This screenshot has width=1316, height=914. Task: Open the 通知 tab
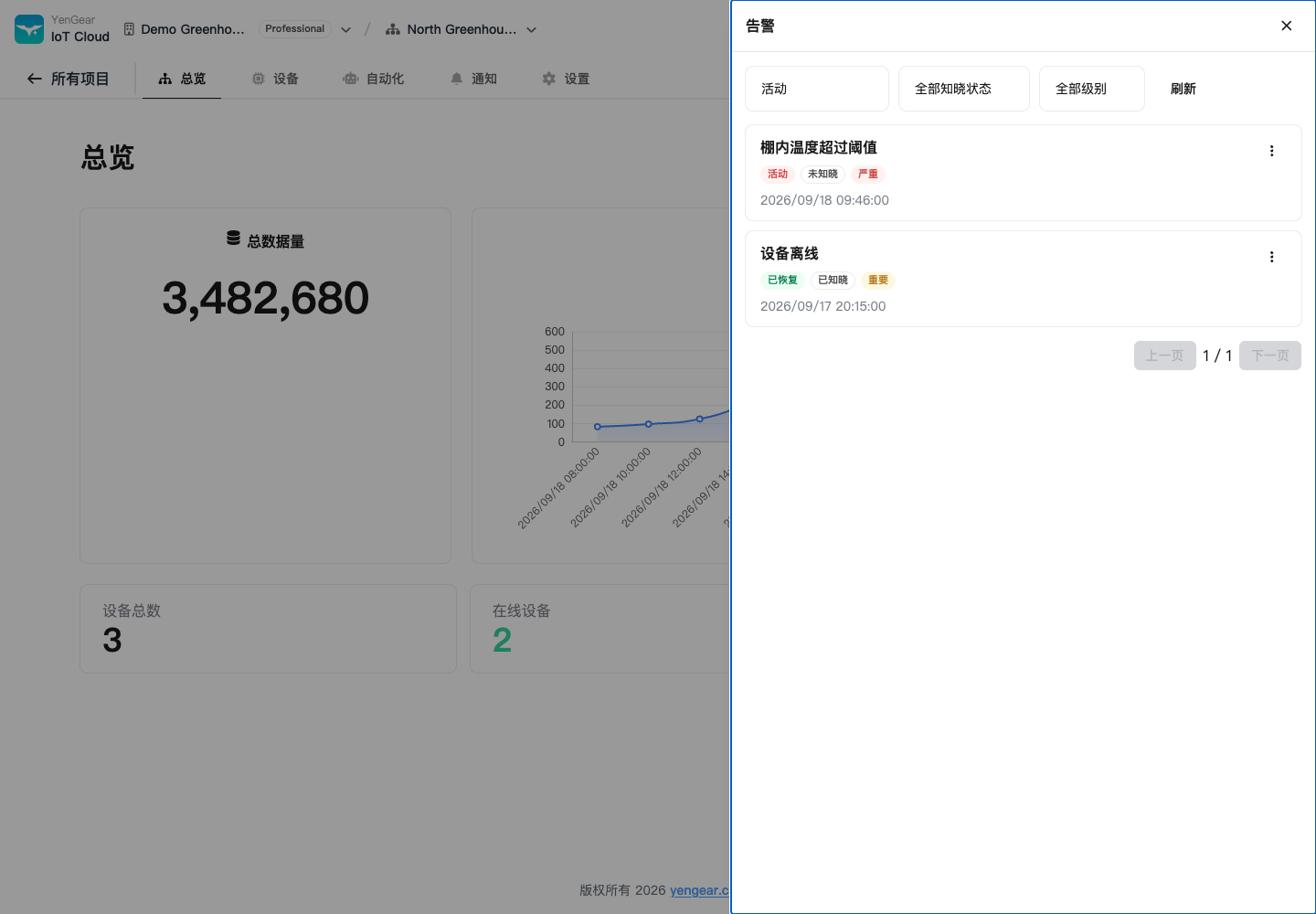[x=473, y=79]
